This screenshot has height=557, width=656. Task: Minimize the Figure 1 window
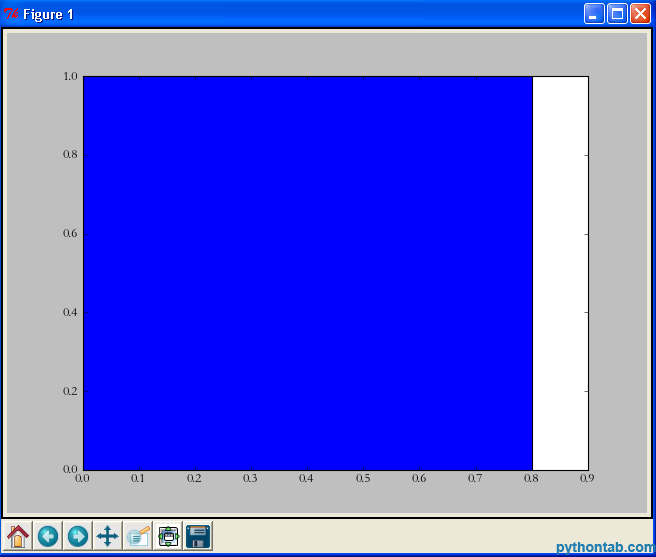594,14
